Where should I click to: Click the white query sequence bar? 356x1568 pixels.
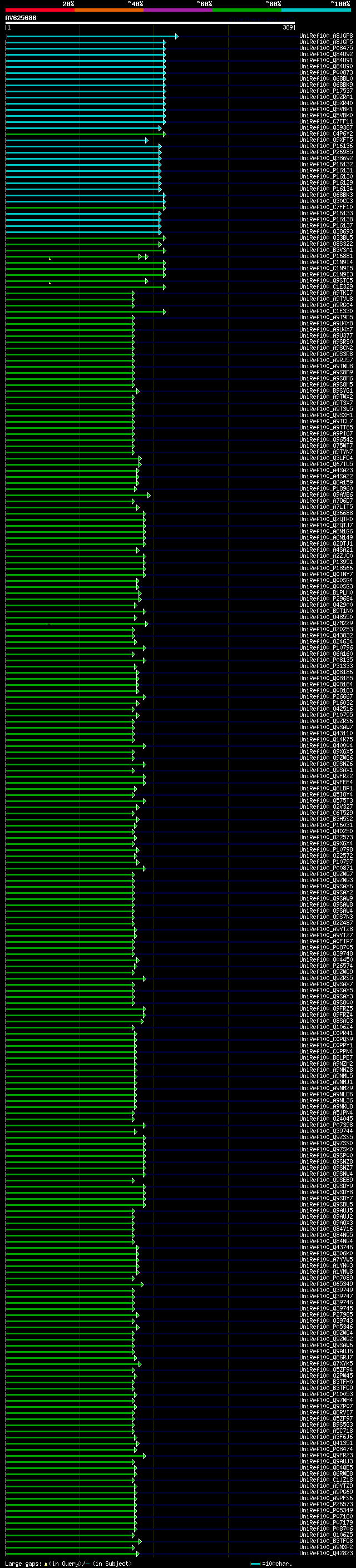150,23
